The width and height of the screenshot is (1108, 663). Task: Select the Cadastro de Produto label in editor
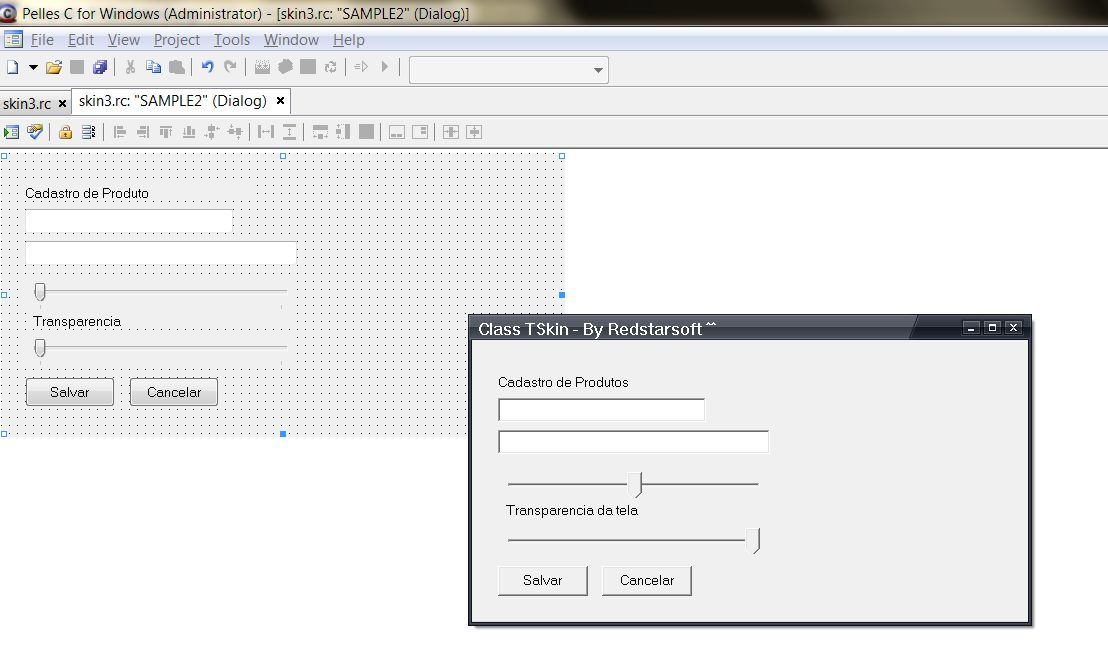coord(87,194)
